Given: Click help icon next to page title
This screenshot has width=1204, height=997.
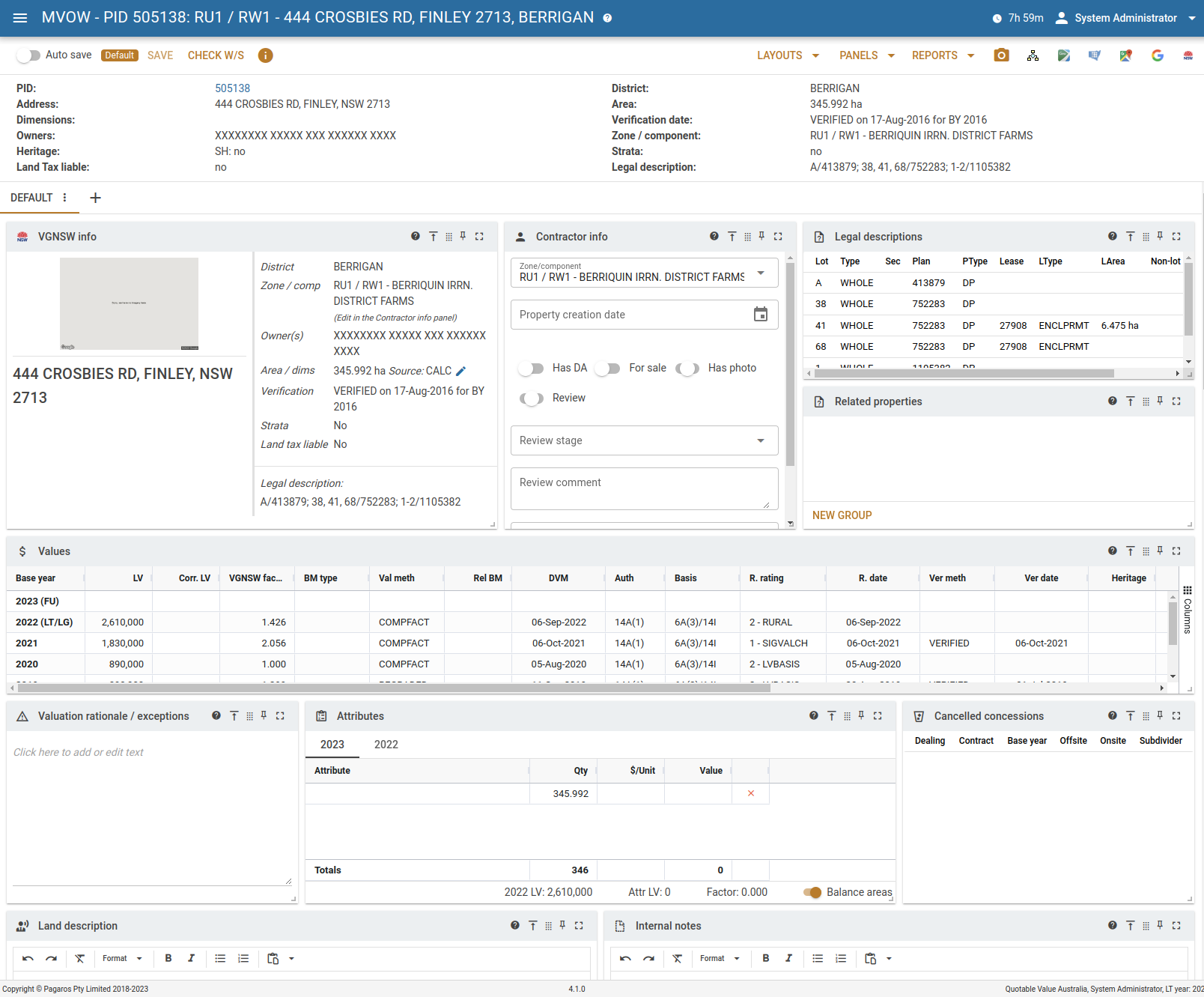Looking at the screenshot, I should pyautogui.click(x=607, y=18).
